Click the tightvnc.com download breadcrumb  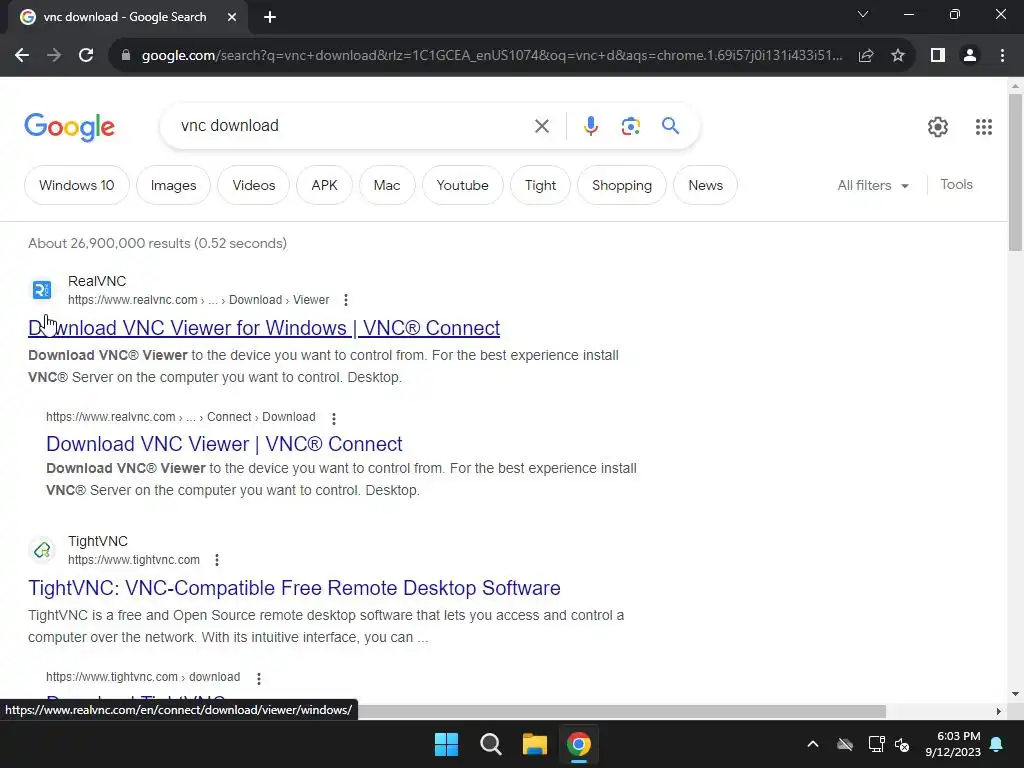click(x=143, y=677)
